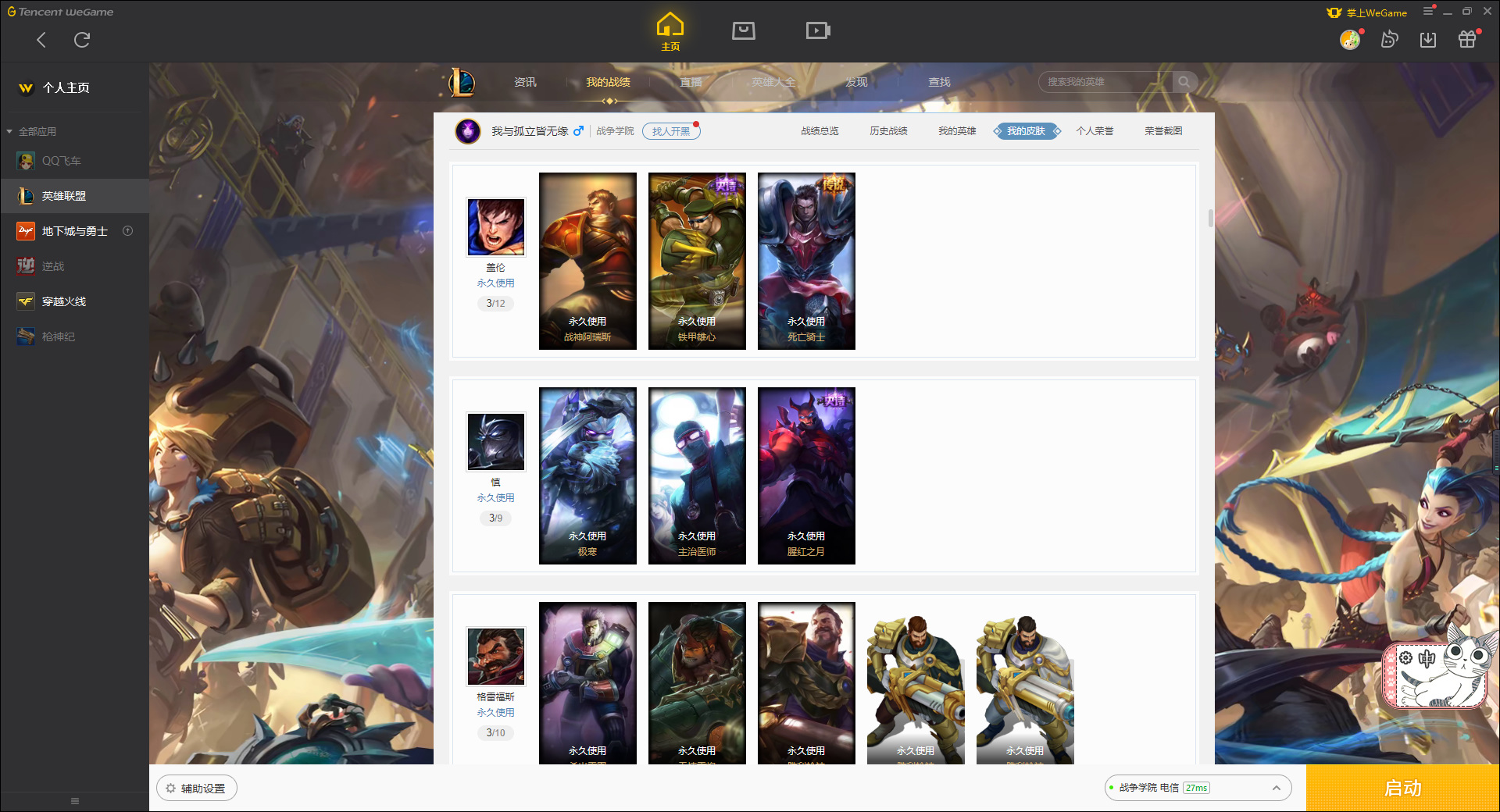The width and height of the screenshot is (1500, 812).
Task: Open the store shop icon
Action: click(x=744, y=30)
